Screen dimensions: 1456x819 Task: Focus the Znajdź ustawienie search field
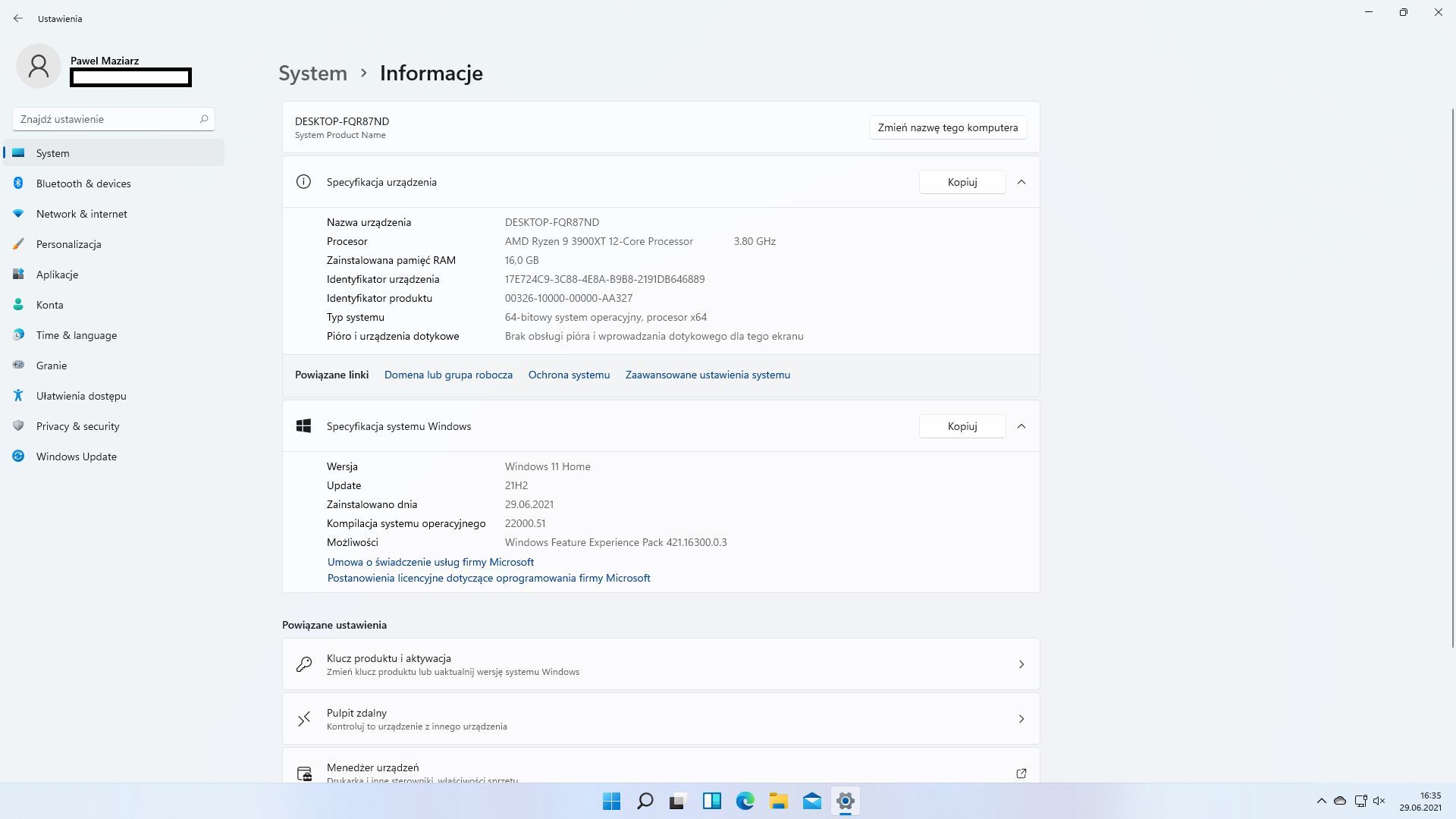114,119
